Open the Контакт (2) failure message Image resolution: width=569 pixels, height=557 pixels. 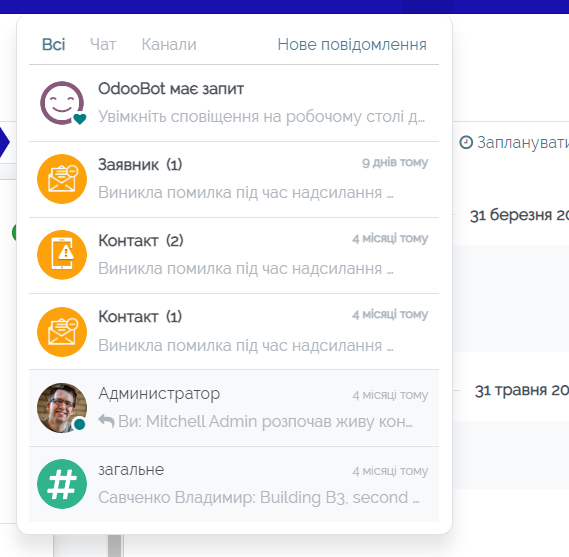[234, 256]
